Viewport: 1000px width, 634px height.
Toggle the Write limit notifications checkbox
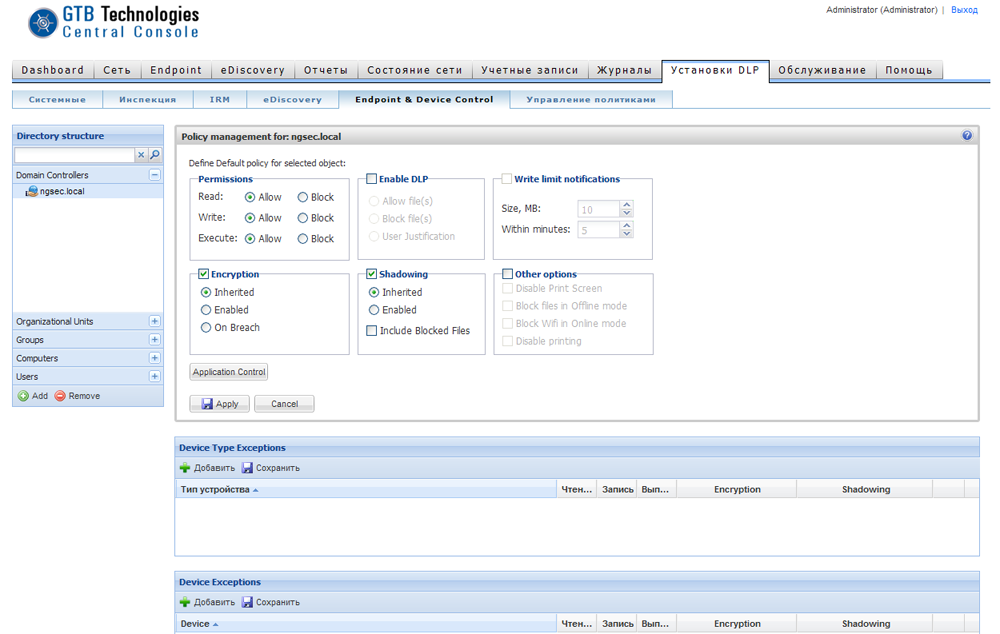coord(506,179)
